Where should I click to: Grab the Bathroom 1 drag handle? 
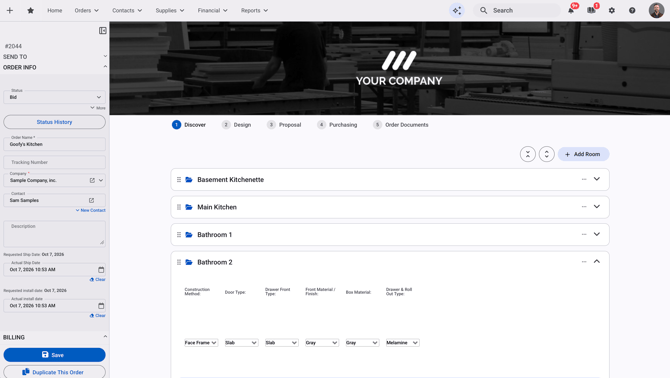coord(179,234)
